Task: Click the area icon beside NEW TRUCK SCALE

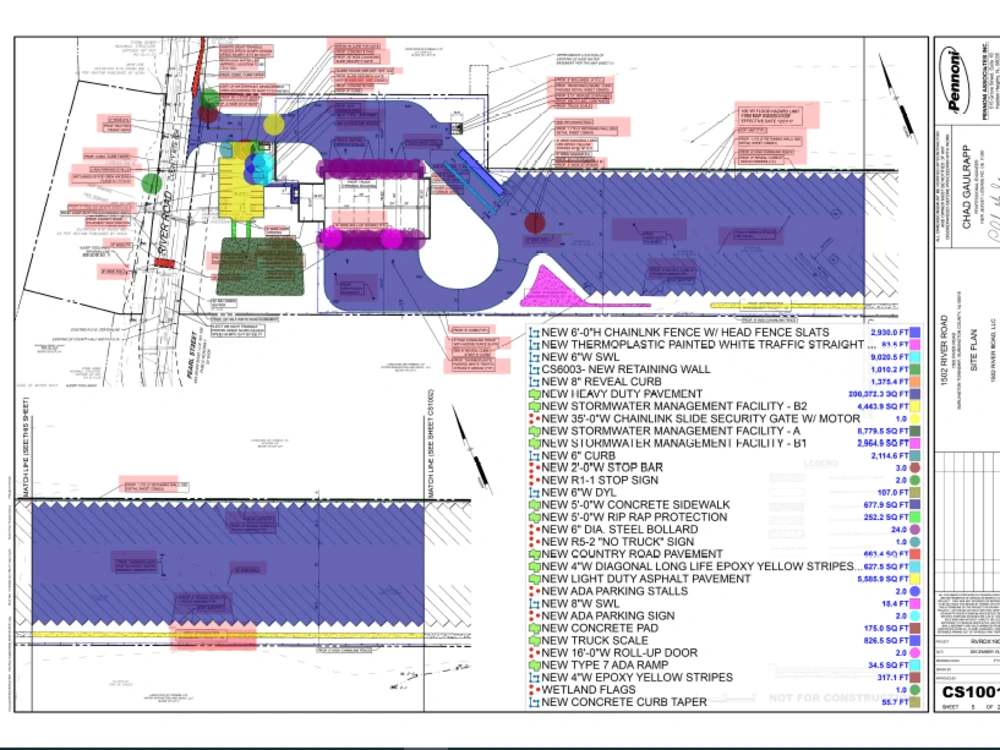Action: (x=534, y=640)
